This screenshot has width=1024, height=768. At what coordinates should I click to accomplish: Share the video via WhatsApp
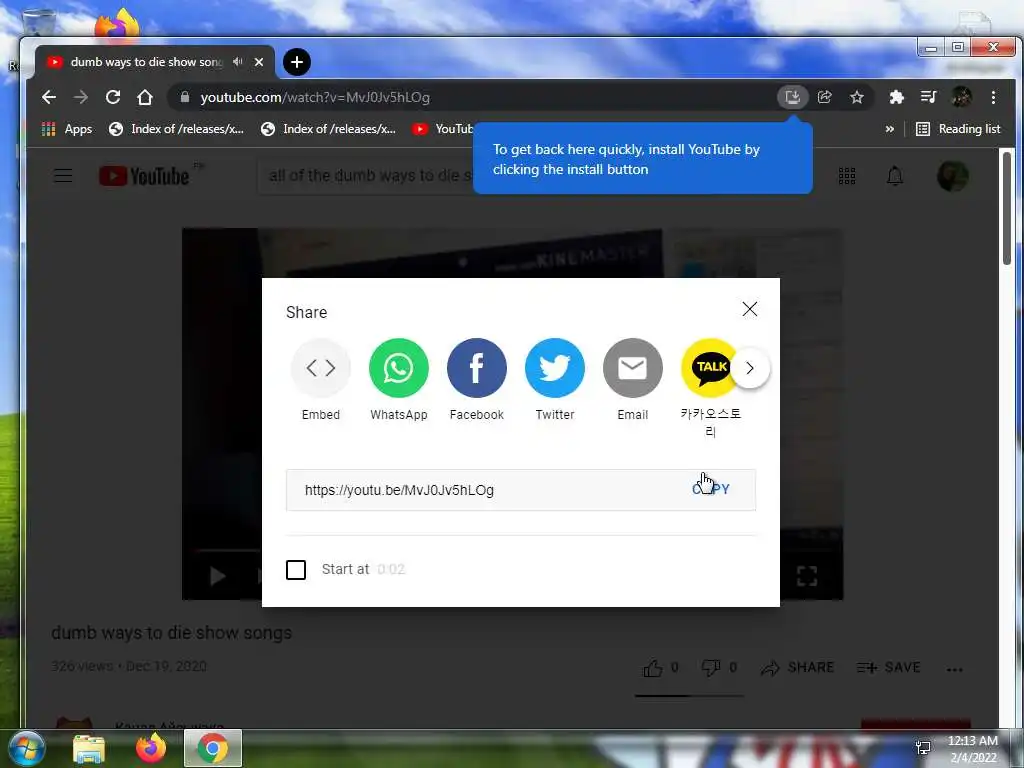[398, 368]
